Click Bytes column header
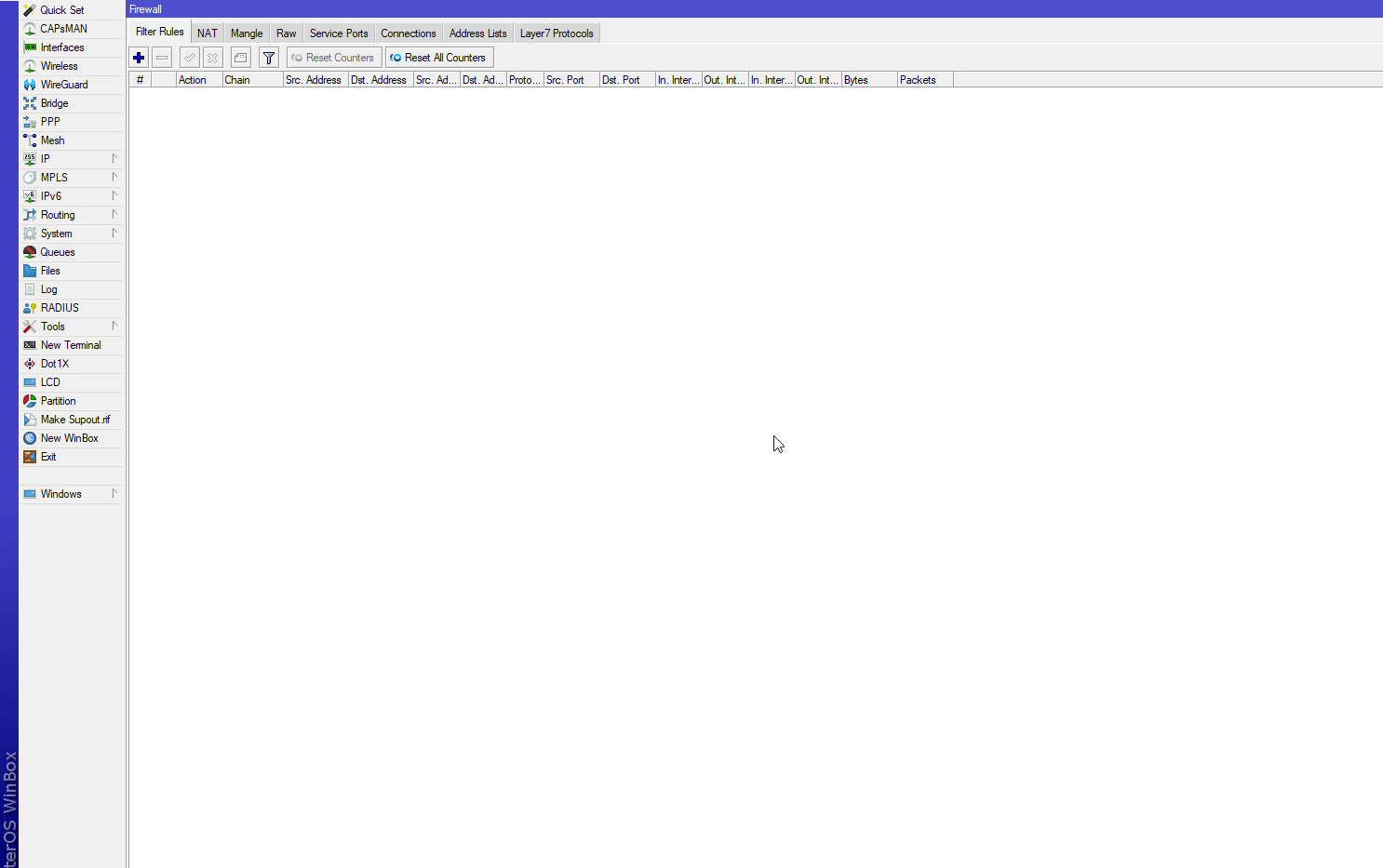The height and width of the screenshot is (868, 1383). click(x=869, y=80)
